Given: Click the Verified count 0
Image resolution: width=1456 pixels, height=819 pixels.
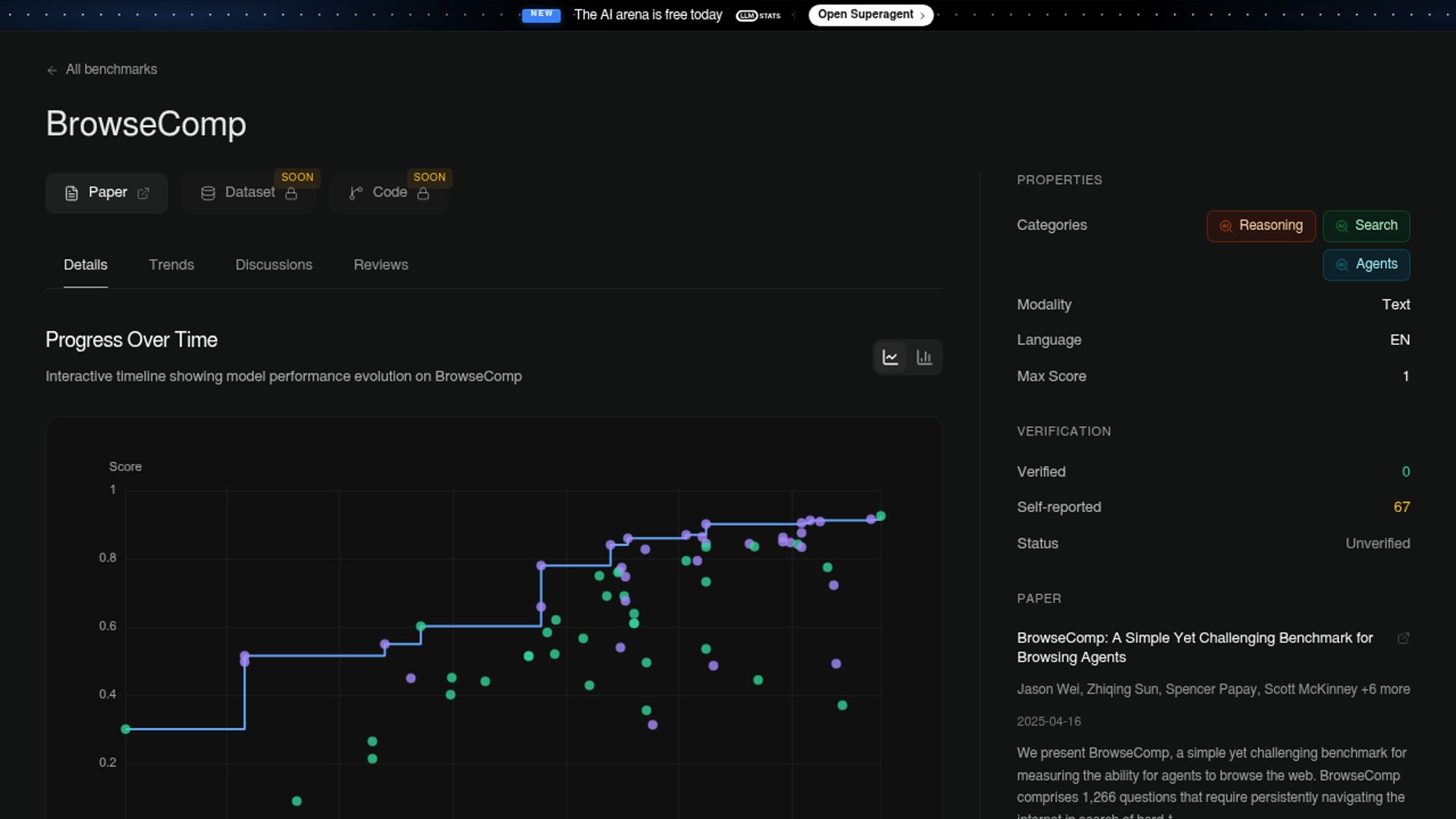Looking at the screenshot, I should (1406, 472).
